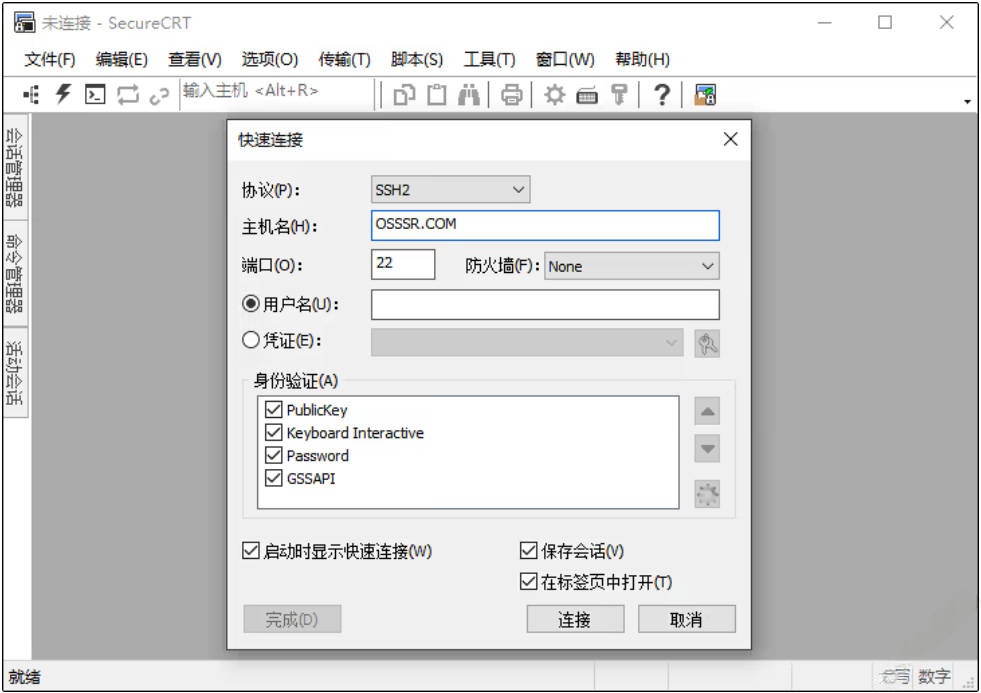Screen dimensions: 981x693
Task: Click the 就绪 status bar text
Action: pos(24,677)
